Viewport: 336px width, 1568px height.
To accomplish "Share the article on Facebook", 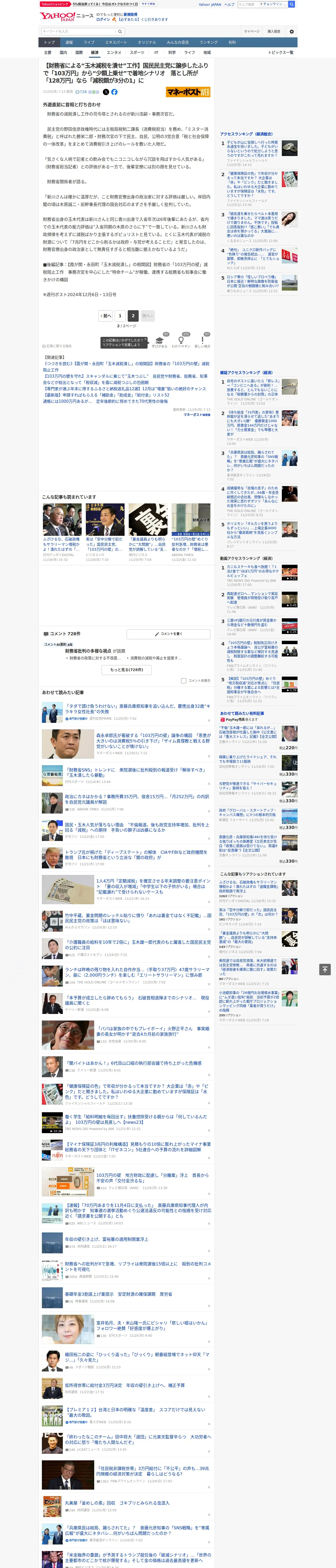I will pyautogui.click(x=114, y=92).
